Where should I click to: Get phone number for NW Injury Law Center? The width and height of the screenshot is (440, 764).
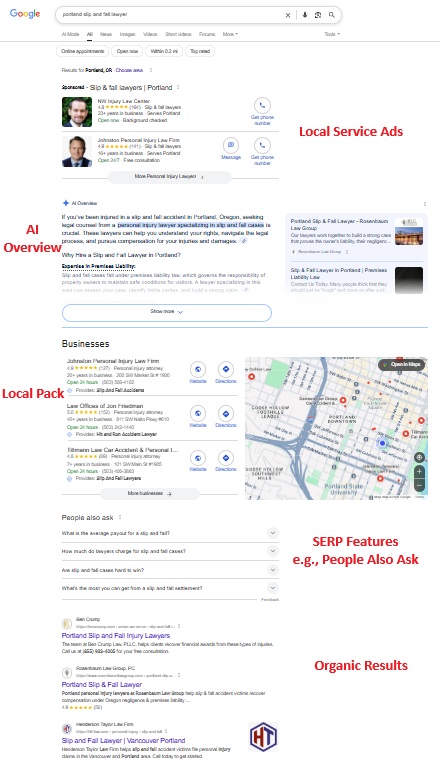pyautogui.click(x=262, y=112)
